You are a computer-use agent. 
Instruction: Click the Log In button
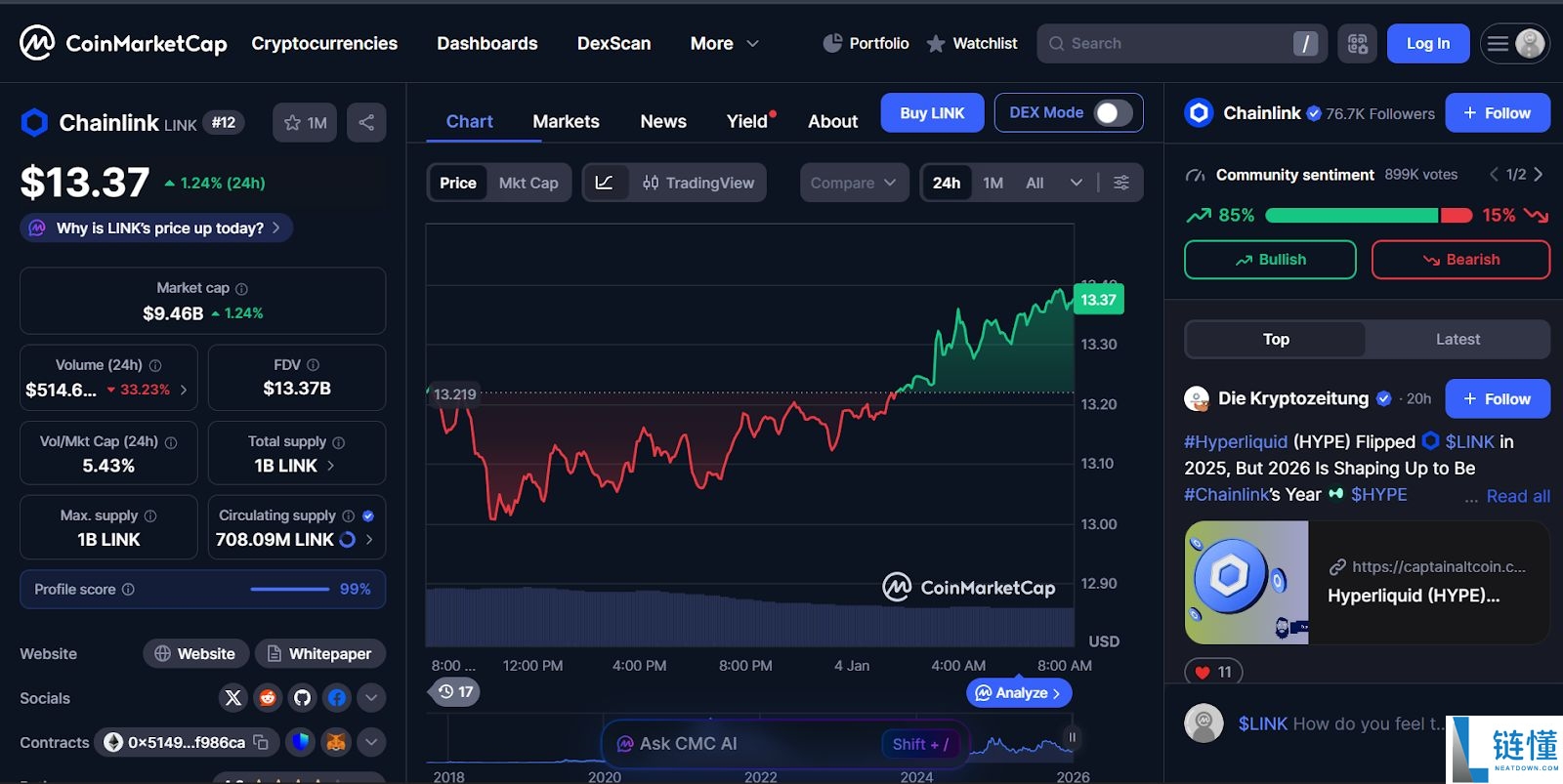click(x=1428, y=43)
